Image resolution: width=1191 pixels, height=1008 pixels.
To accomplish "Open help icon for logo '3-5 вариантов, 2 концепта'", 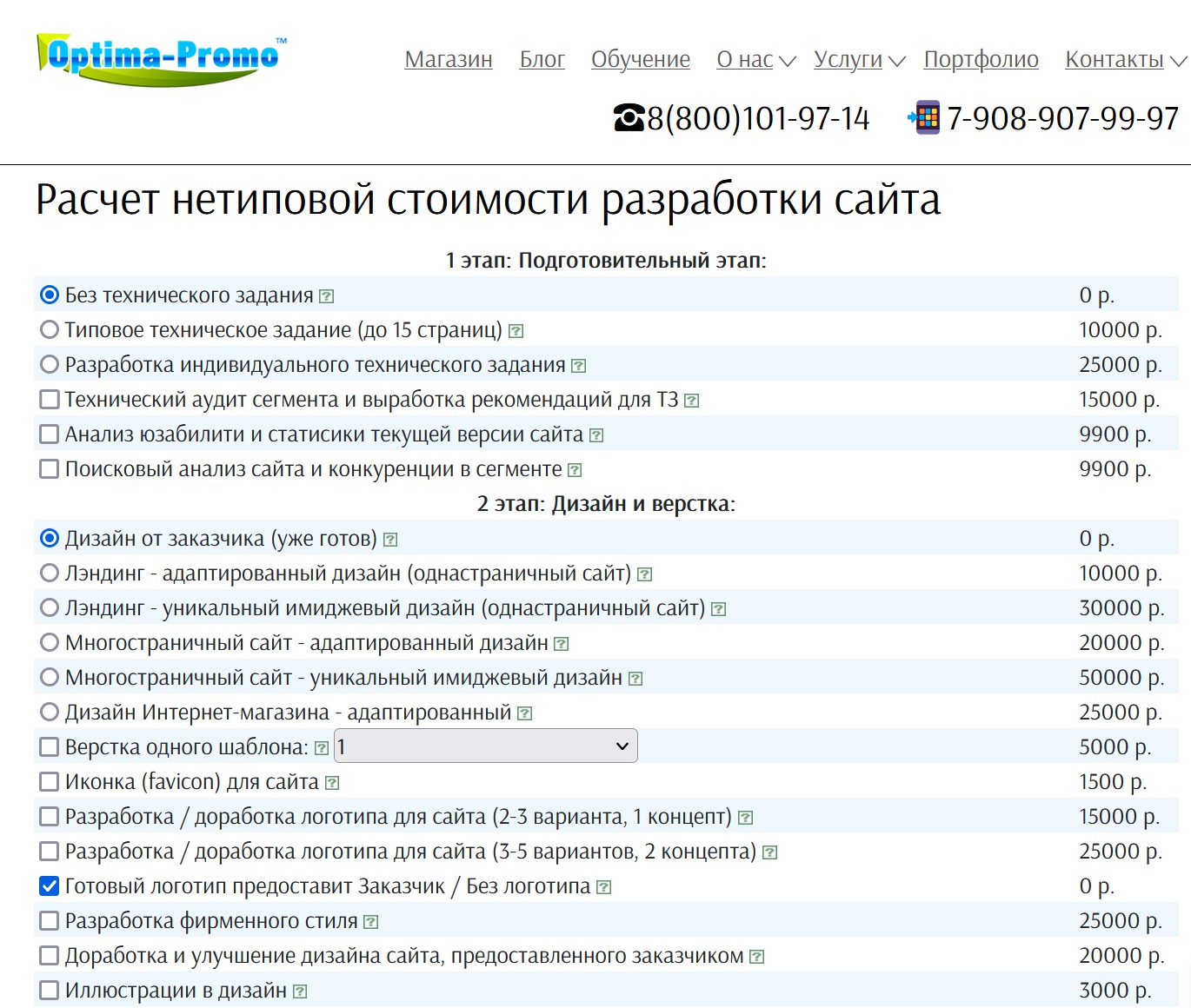I will coord(769,852).
